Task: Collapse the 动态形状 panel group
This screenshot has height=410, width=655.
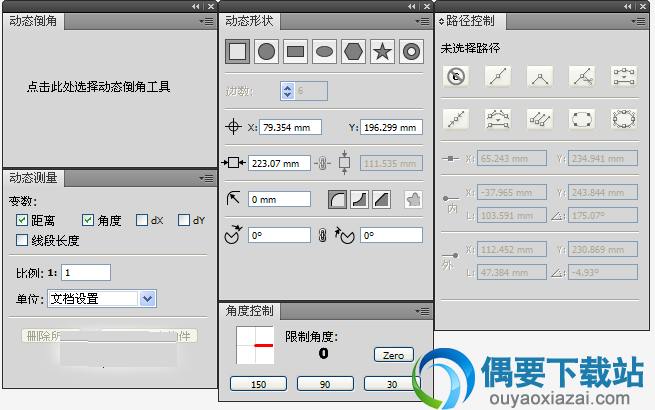Action: click(411, 6)
